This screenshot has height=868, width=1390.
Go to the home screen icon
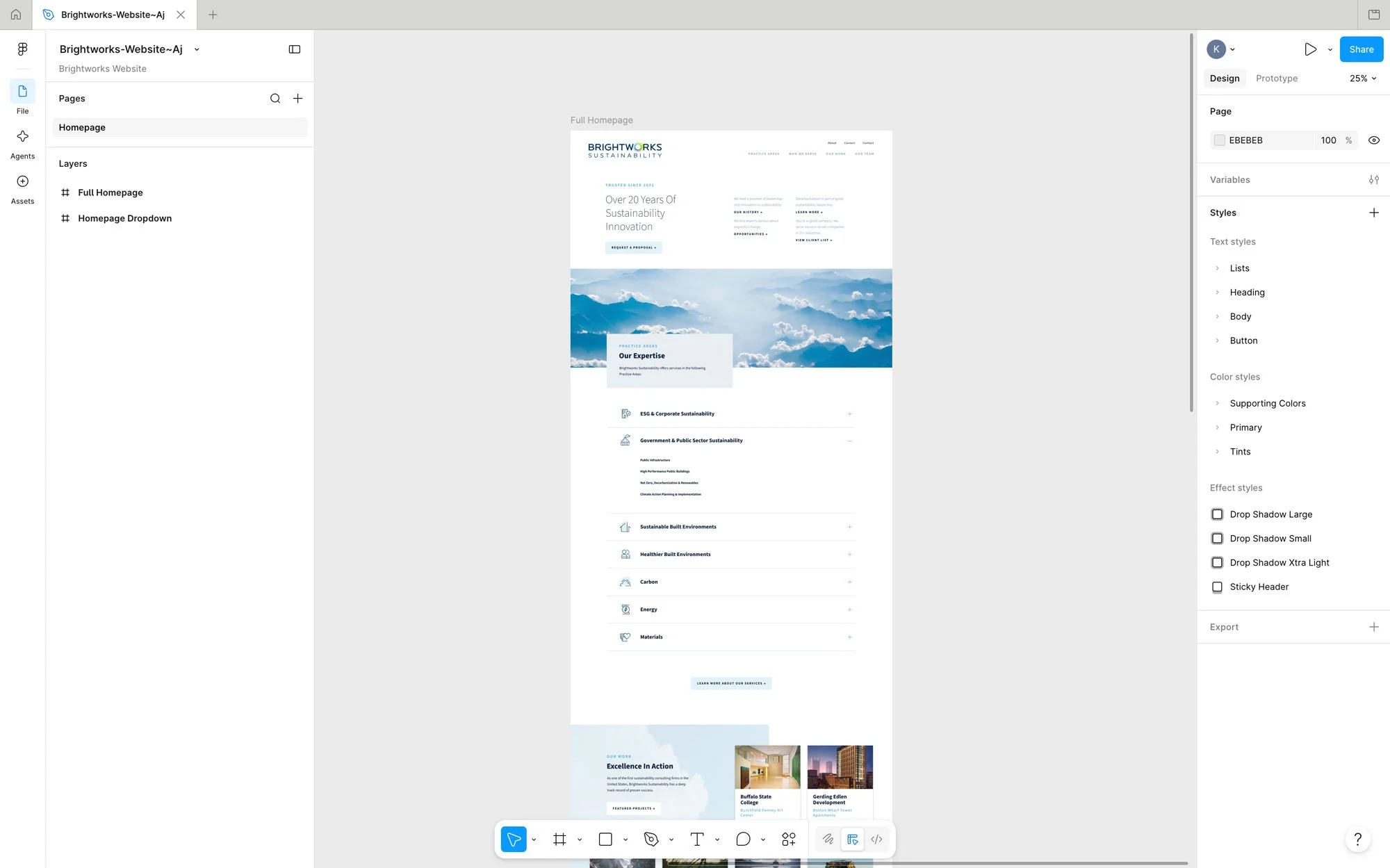coord(16,15)
